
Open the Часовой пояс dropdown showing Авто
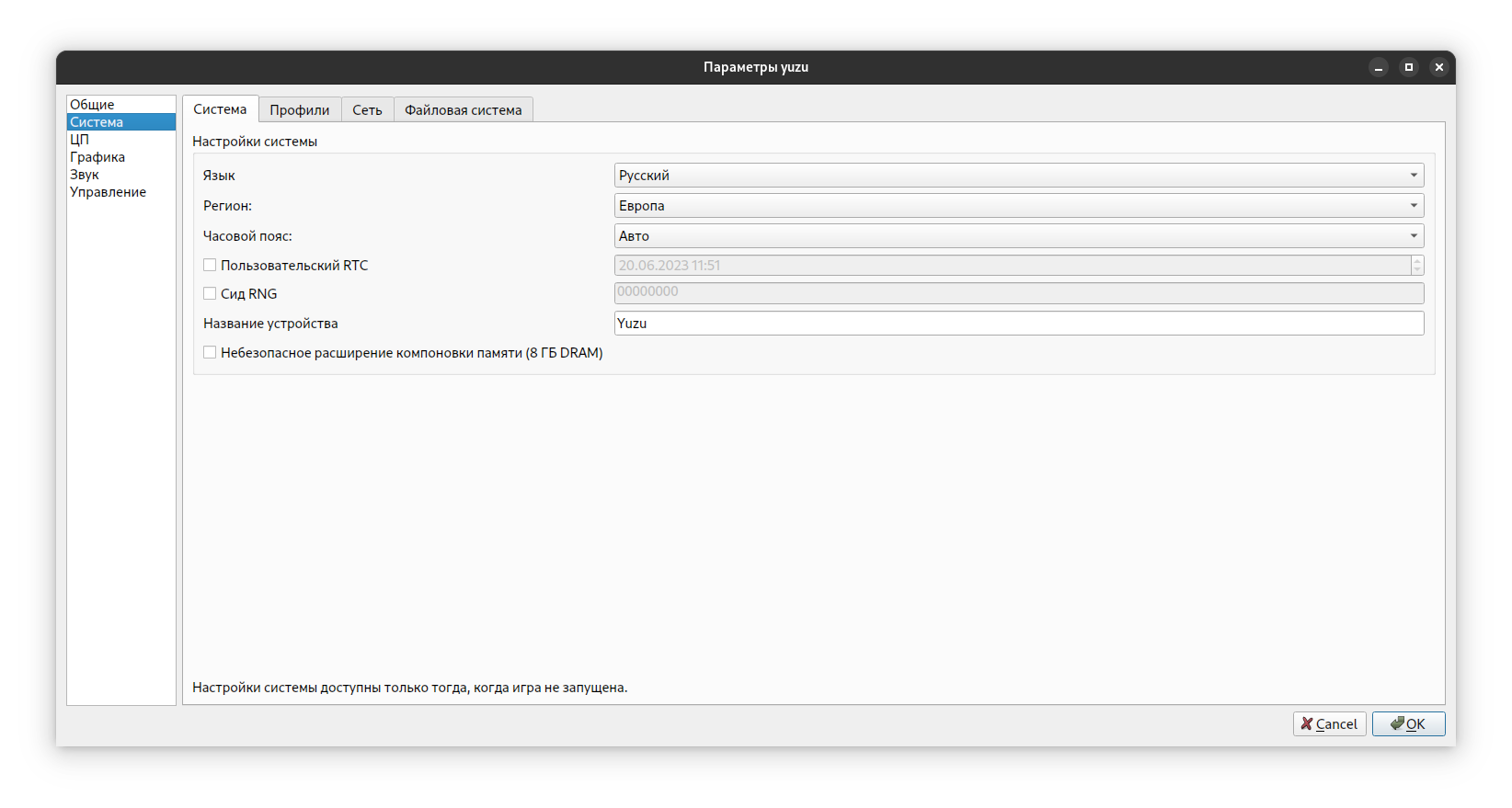(x=1019, y=236)
